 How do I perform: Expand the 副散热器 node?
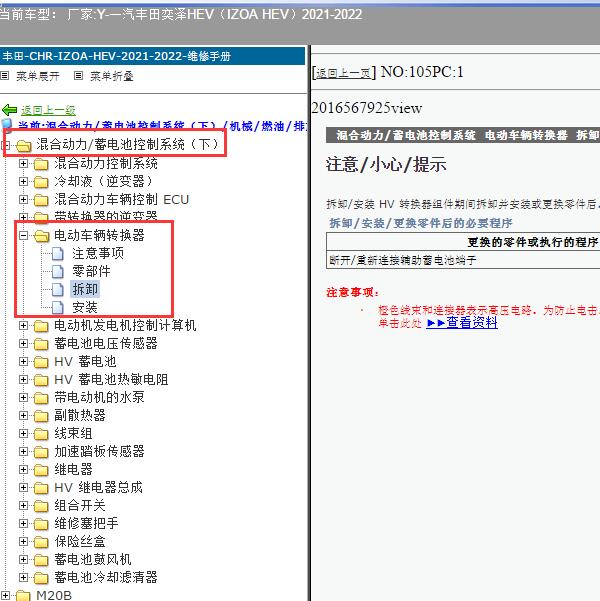[23, 415]
